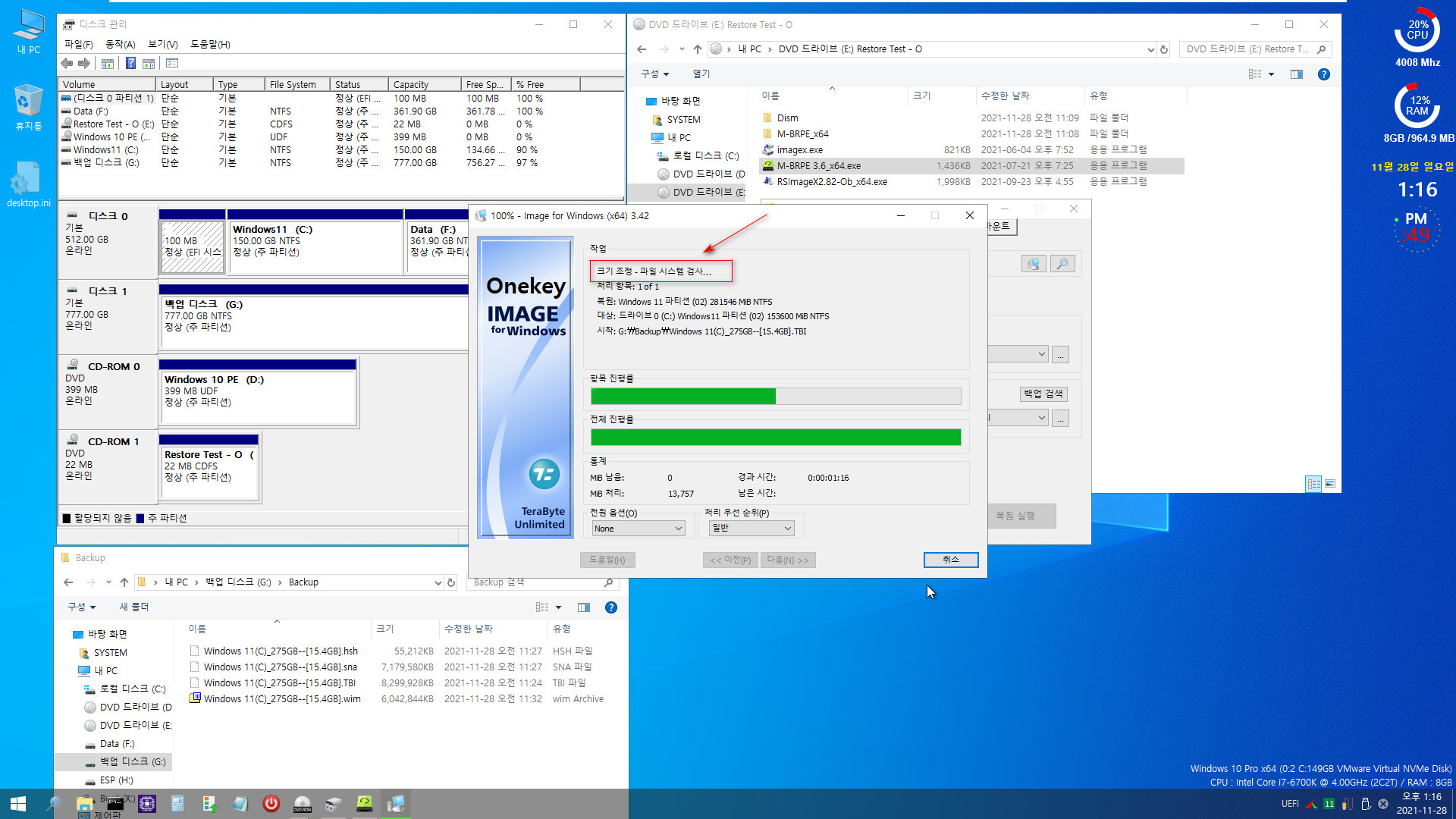Click the computer icon button in restore tool
Viewport: 1456px width, 819px height.
pos(1034,264)
